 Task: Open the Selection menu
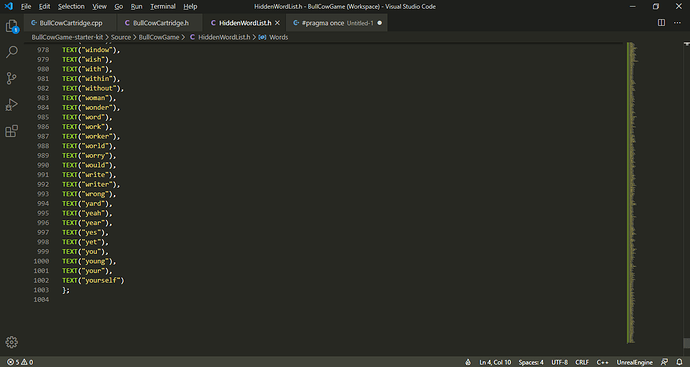pos(71,7)
